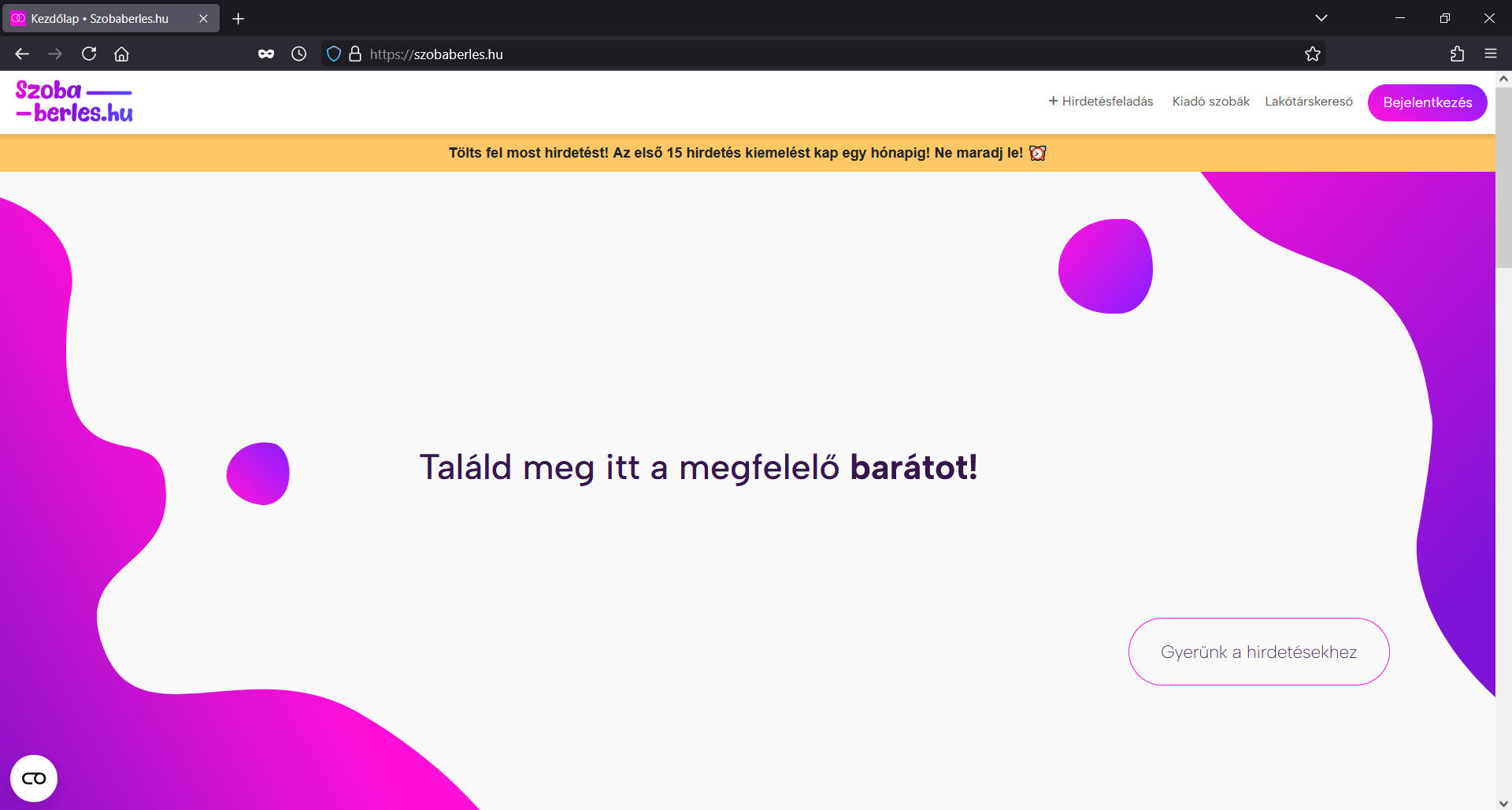Click the Hirdetésfeladás link
This screenshot has height=810, width=1512.
click(x=1101, y=102)
